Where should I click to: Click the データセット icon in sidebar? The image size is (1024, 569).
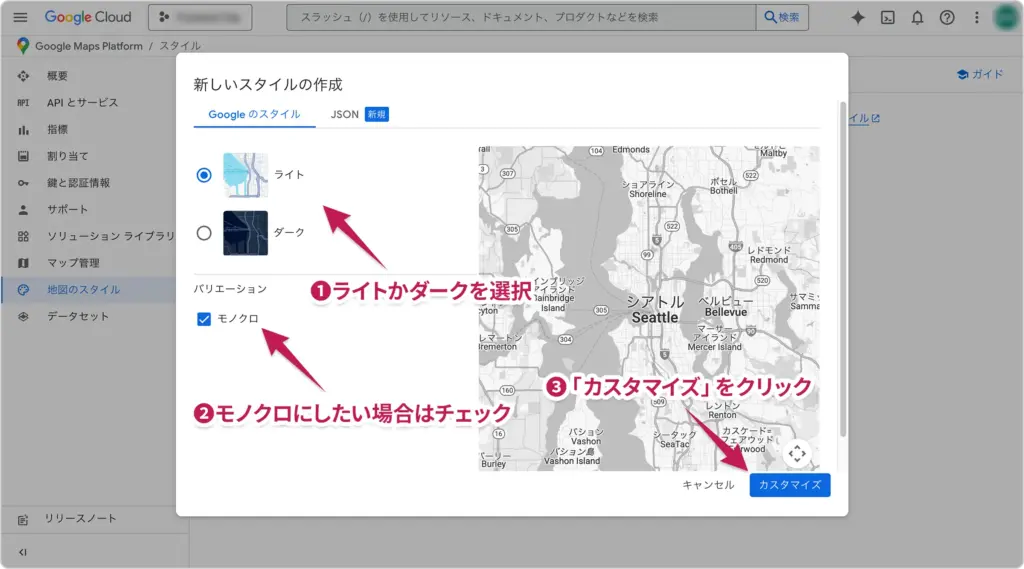tap(24, 316)
